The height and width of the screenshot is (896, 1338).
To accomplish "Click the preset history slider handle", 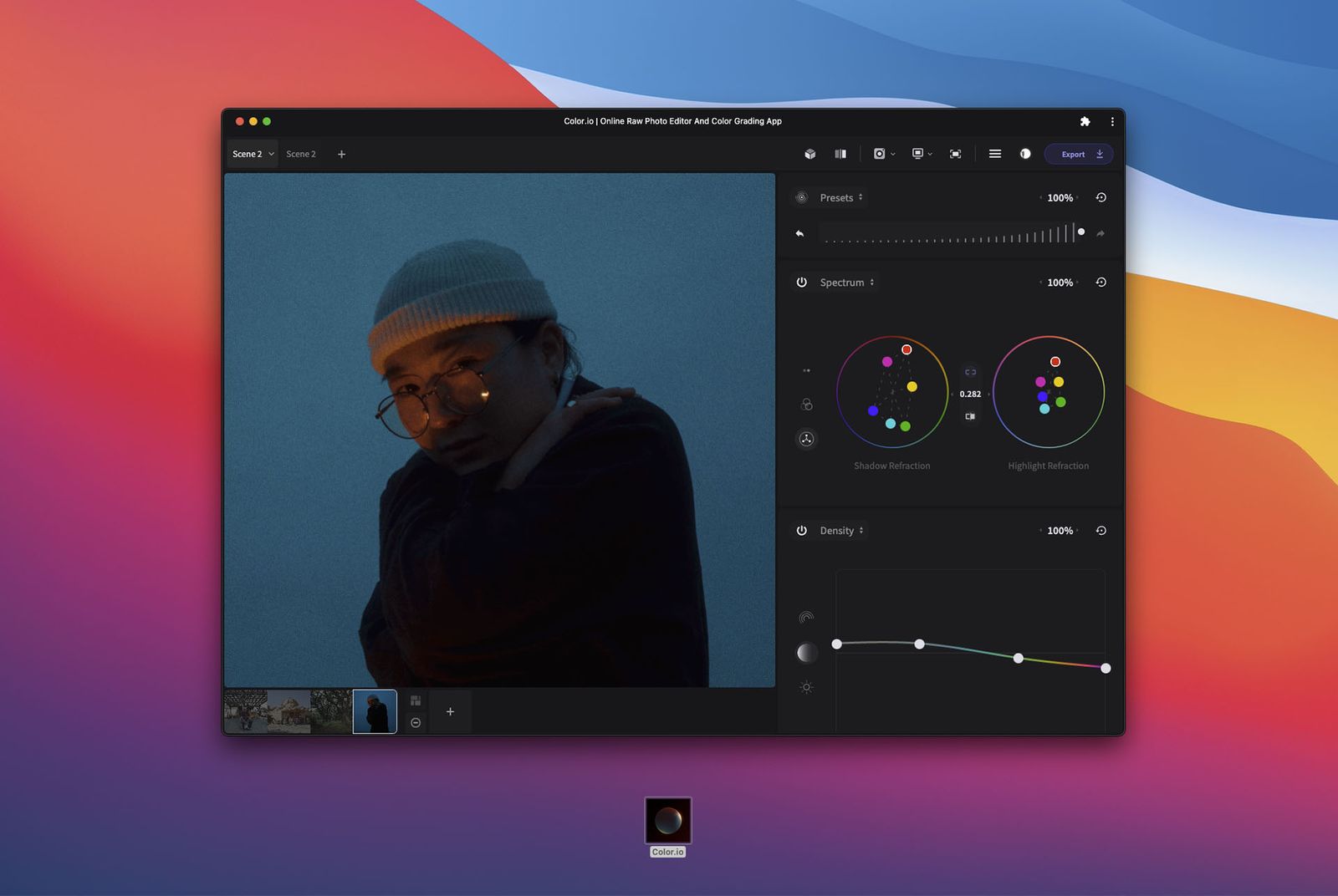I will point(1081,232).
